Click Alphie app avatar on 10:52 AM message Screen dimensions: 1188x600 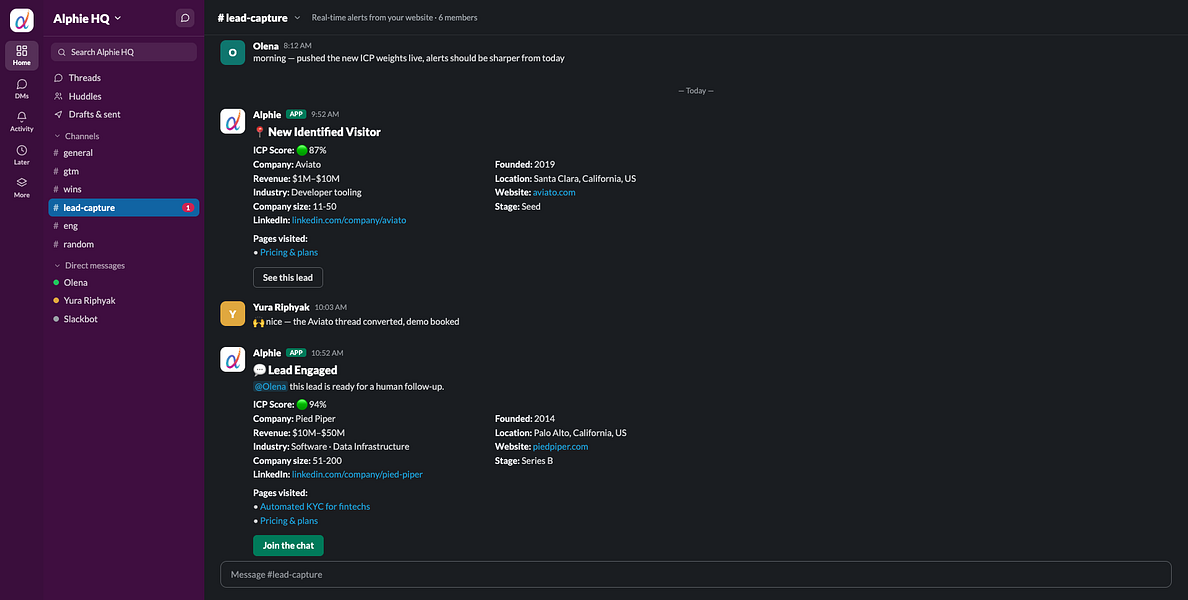point(233,359)
